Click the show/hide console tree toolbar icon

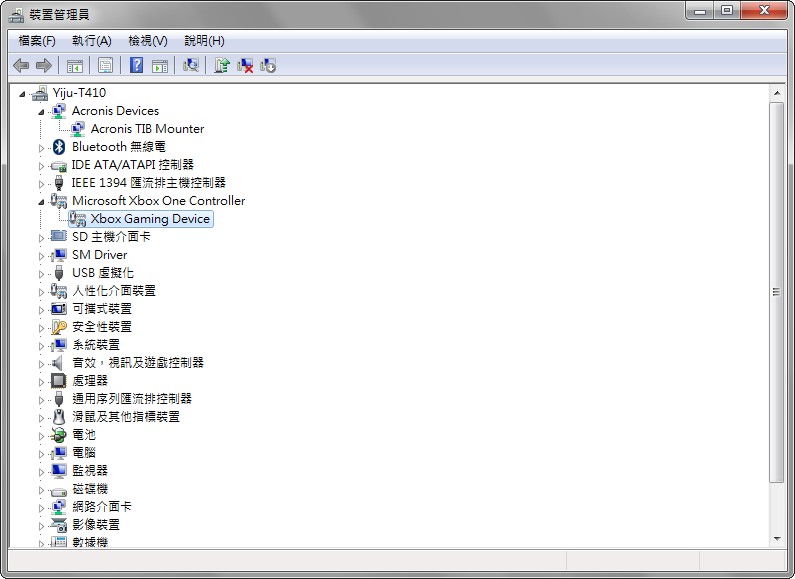(x=74, y=66)
